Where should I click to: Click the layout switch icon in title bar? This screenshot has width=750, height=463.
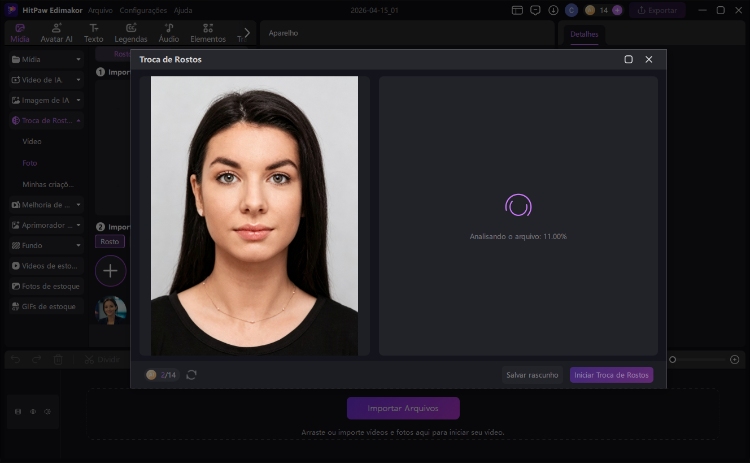pyautogui.click(x=517, y=10)
